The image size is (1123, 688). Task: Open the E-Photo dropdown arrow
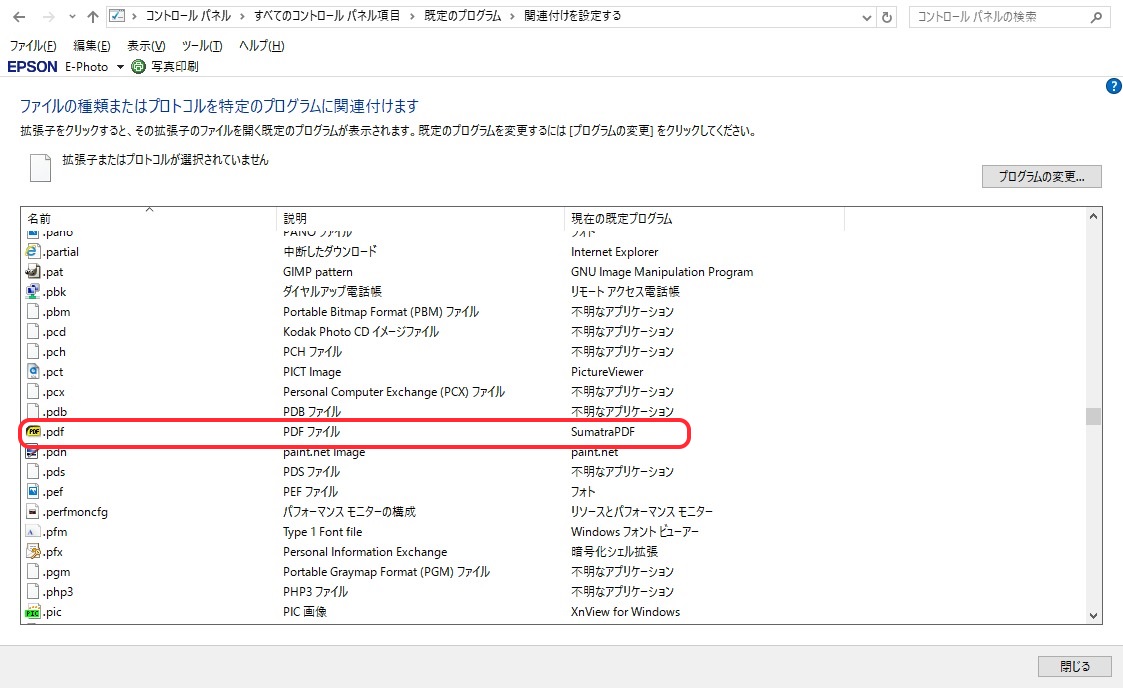point(120,67)
